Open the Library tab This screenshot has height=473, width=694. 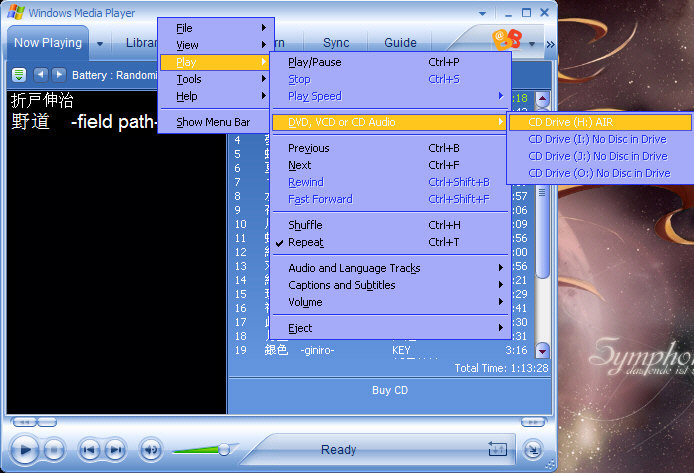tap(141, 42)
